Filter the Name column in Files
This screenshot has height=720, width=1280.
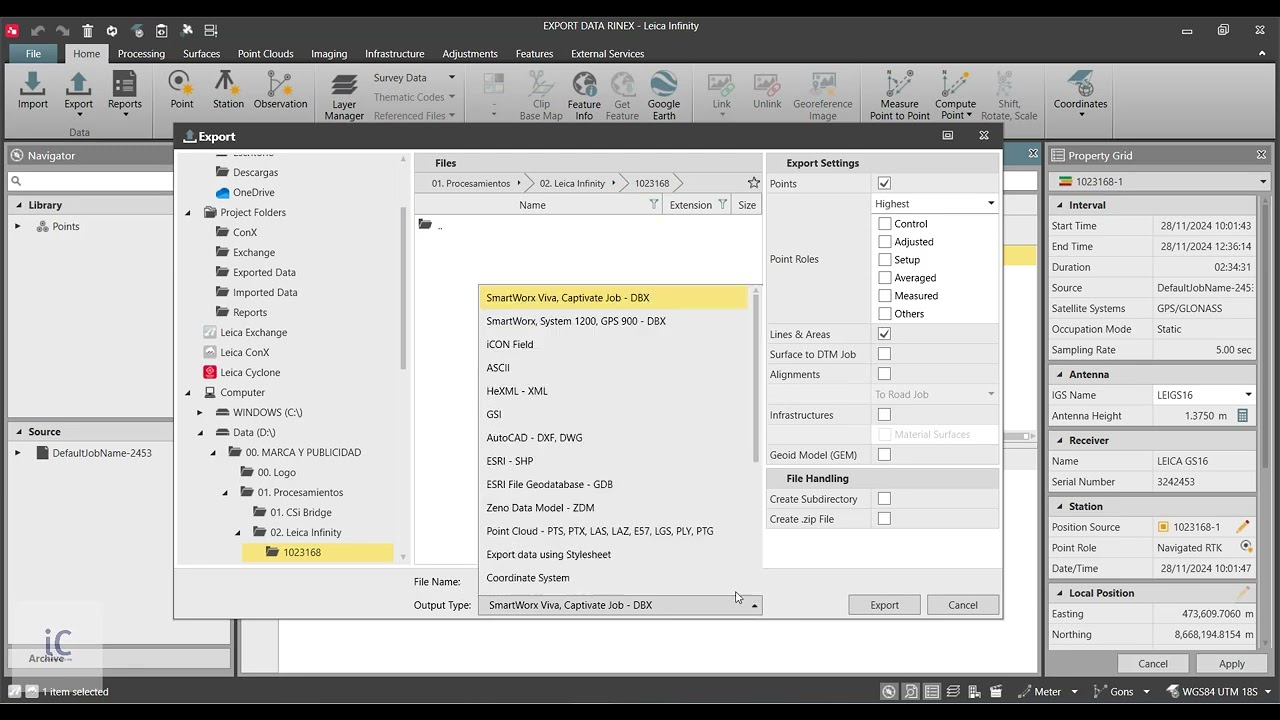tap(654, 204)
